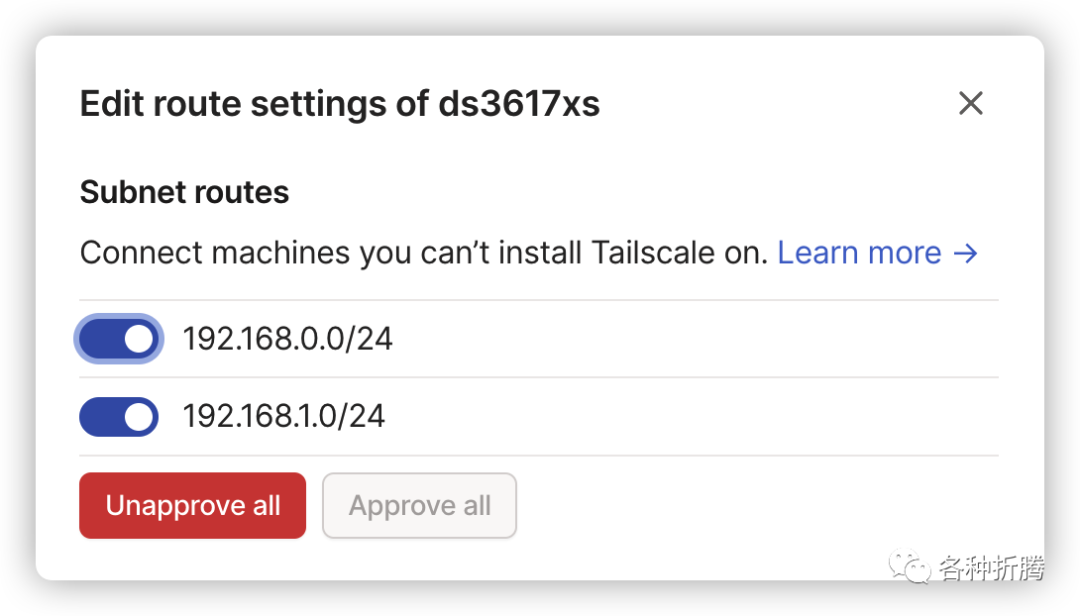Click the row containing 192.168.1.0/24
Screen dimensions: 1080x616
click(x=539, y=416)
